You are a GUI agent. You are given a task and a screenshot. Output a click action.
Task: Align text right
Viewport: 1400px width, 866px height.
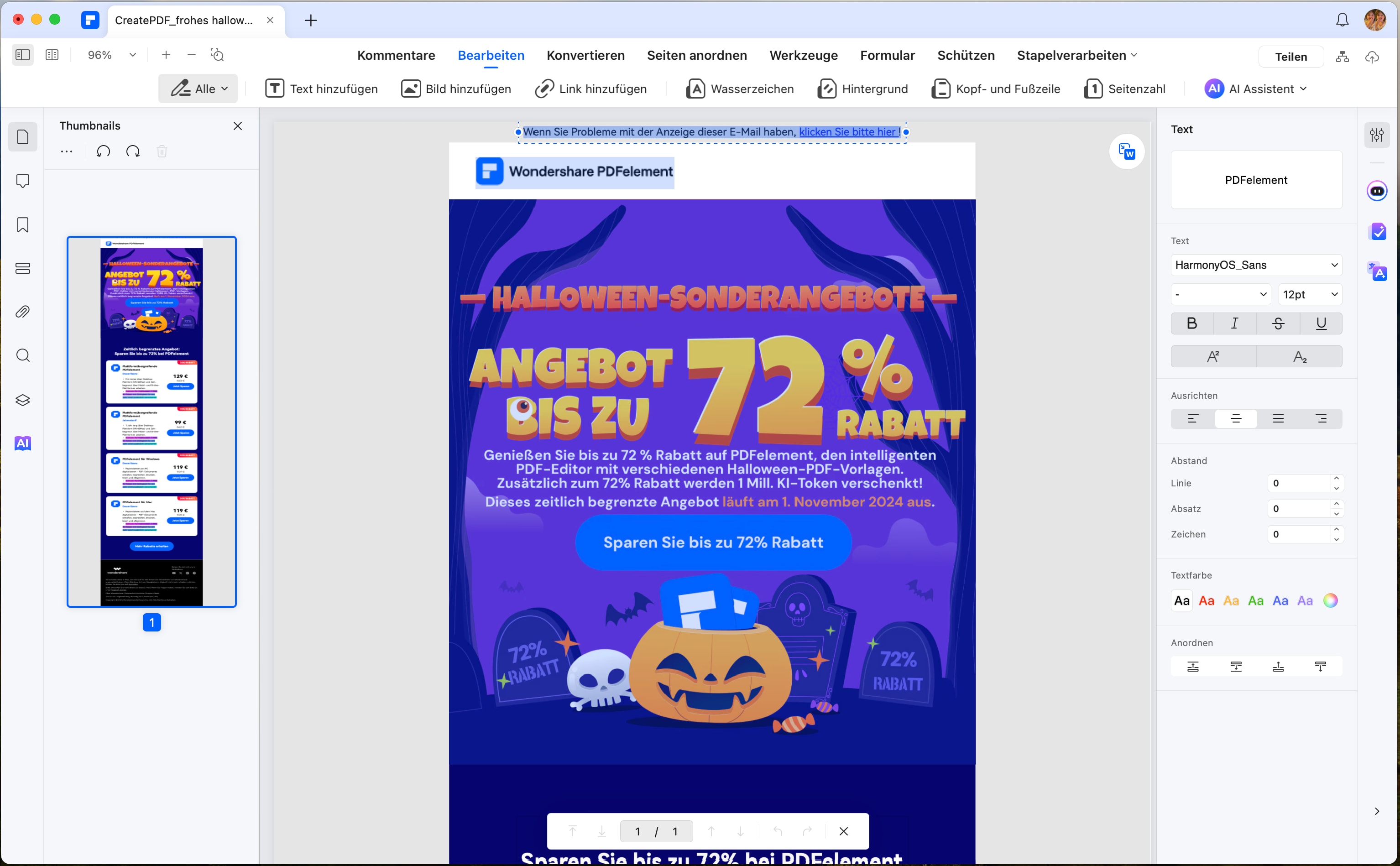pos(1321,419)
